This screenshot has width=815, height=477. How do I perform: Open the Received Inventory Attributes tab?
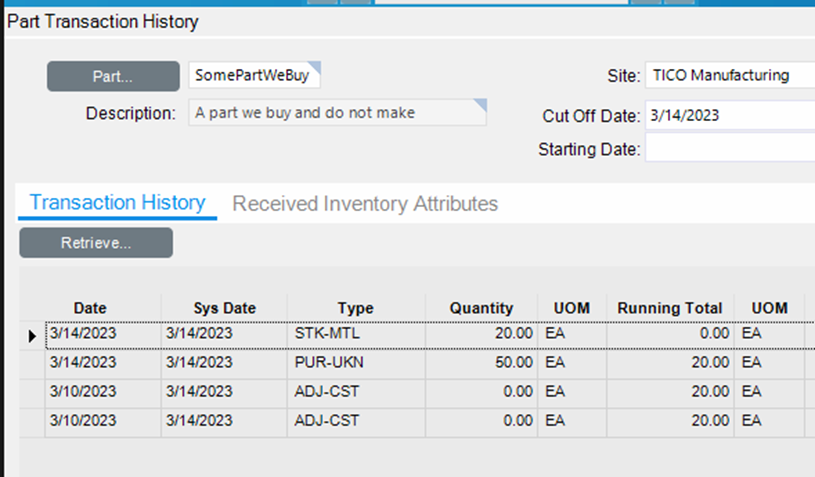point(365,204)
